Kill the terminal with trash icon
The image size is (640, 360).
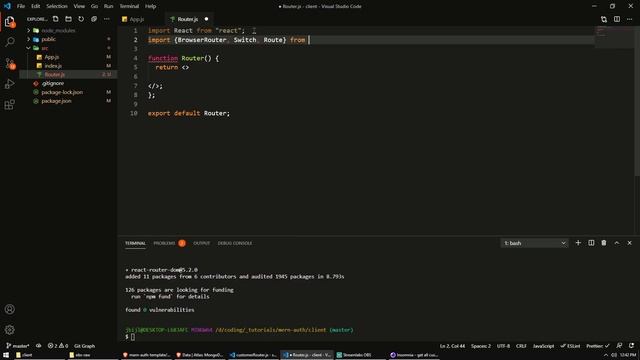pyautogui.click(x=604, y=243)
